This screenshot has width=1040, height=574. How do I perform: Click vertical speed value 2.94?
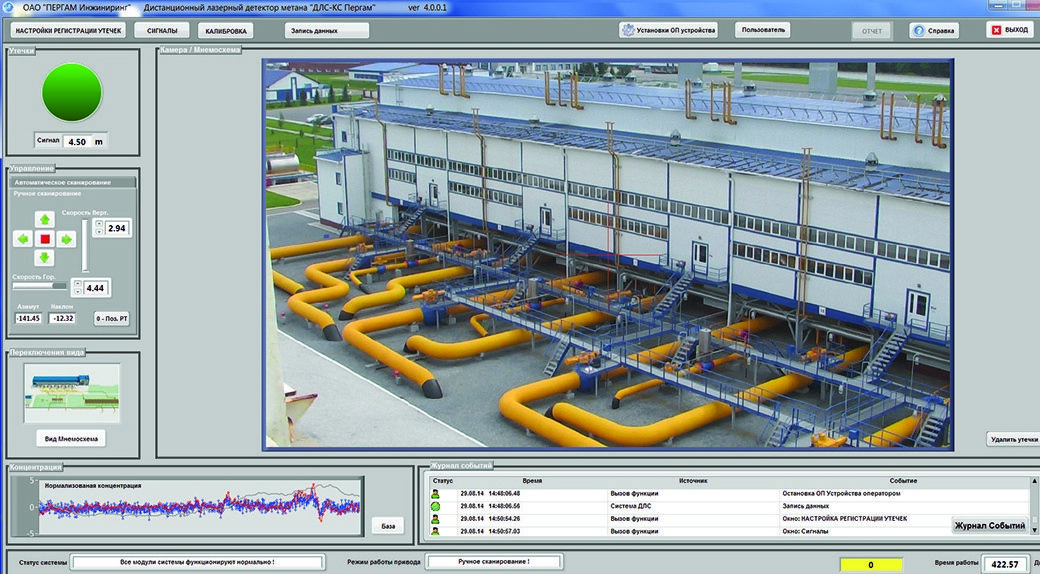click(x=117, y=228)
